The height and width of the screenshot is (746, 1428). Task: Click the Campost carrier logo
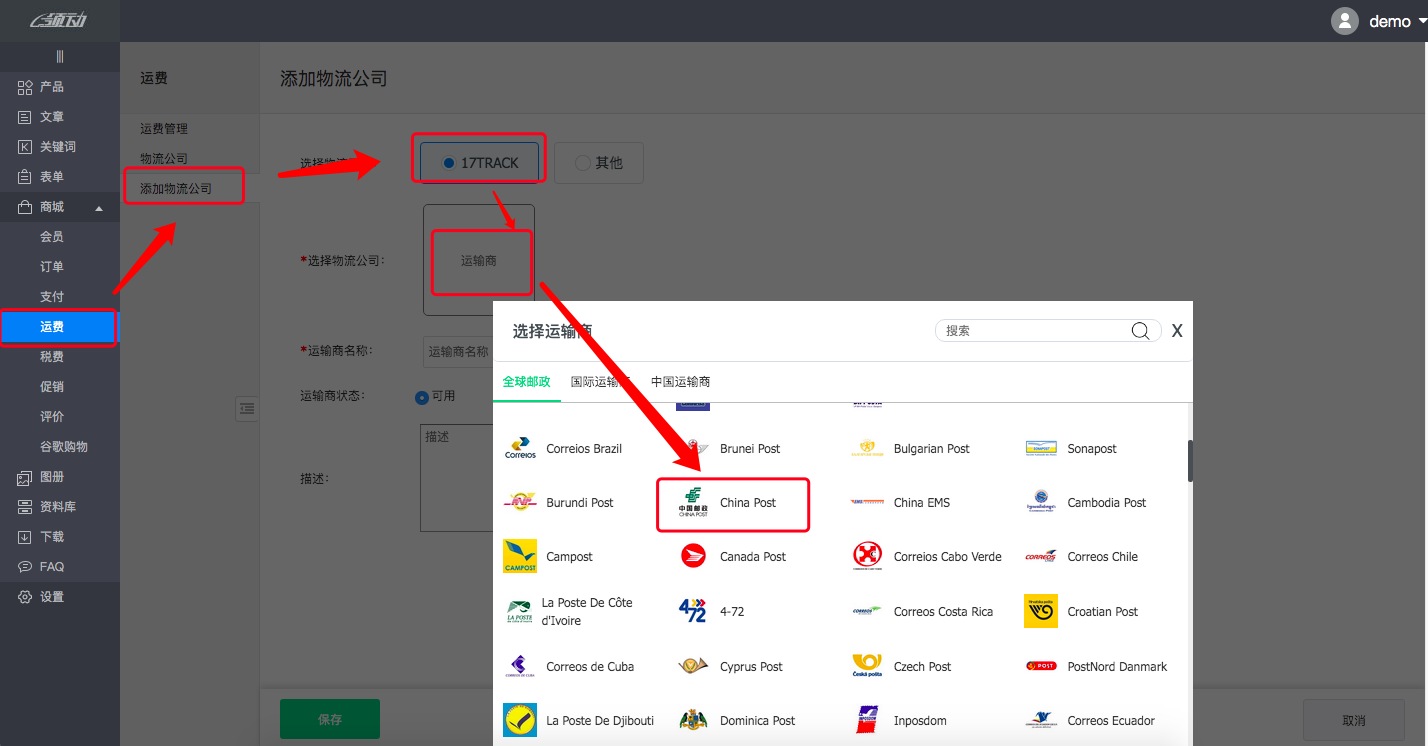point(520,556)
